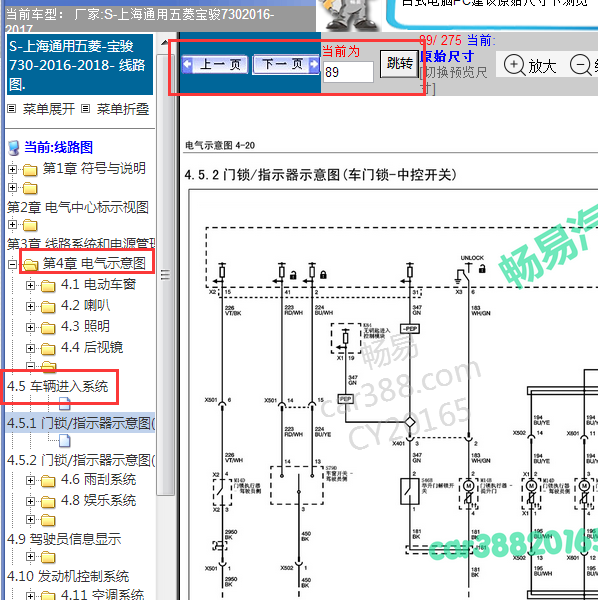The height and width of the screenshot is (600, 598).
Task: Select 4.5 车辆进入系统 section
Action: point(58,386)
